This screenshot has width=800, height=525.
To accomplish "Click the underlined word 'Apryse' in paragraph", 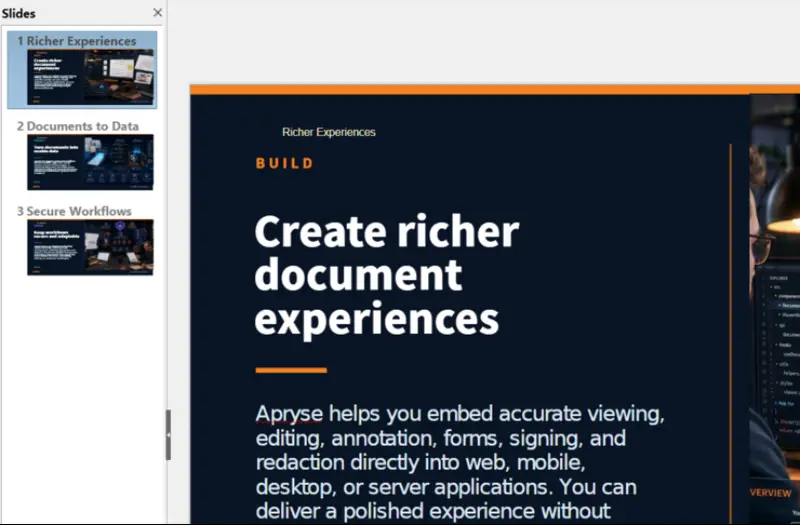I will (x=289, y=414).
